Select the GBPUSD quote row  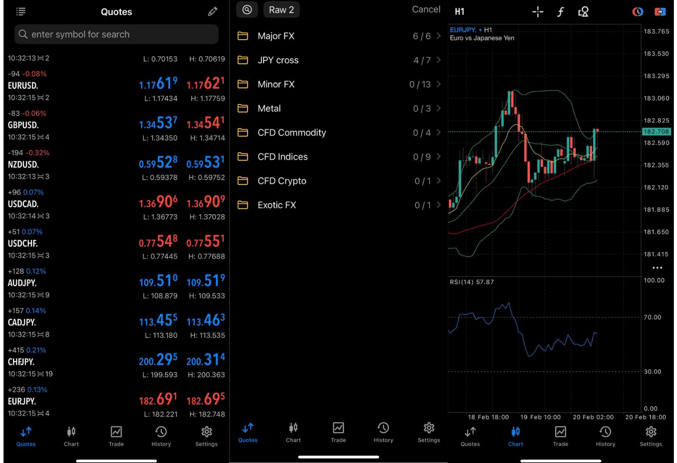(x=117, y=125)
